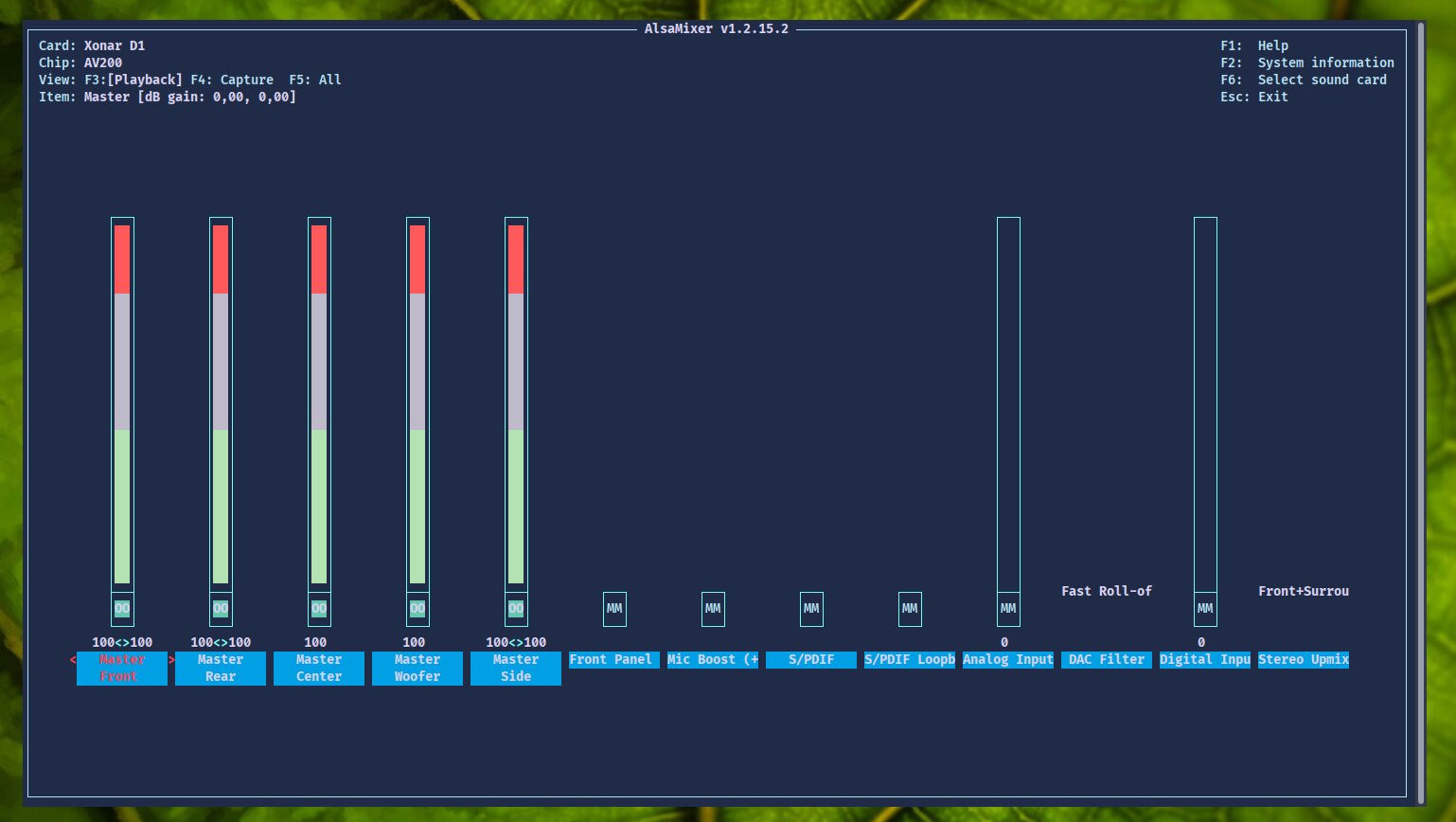The height and width of the screenshot is (822, 1456).
Task: Click Master Rear 100<>100 level value
Action: 221,642
